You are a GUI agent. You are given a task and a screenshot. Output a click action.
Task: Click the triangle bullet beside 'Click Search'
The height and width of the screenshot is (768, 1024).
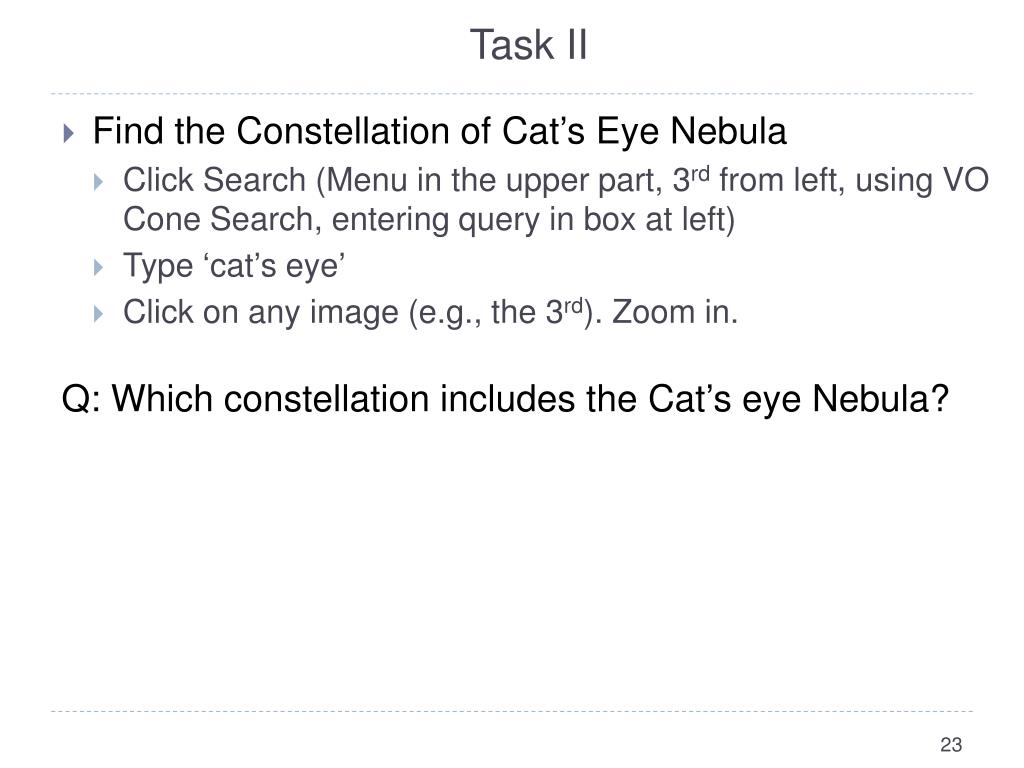tap(99, 182)
